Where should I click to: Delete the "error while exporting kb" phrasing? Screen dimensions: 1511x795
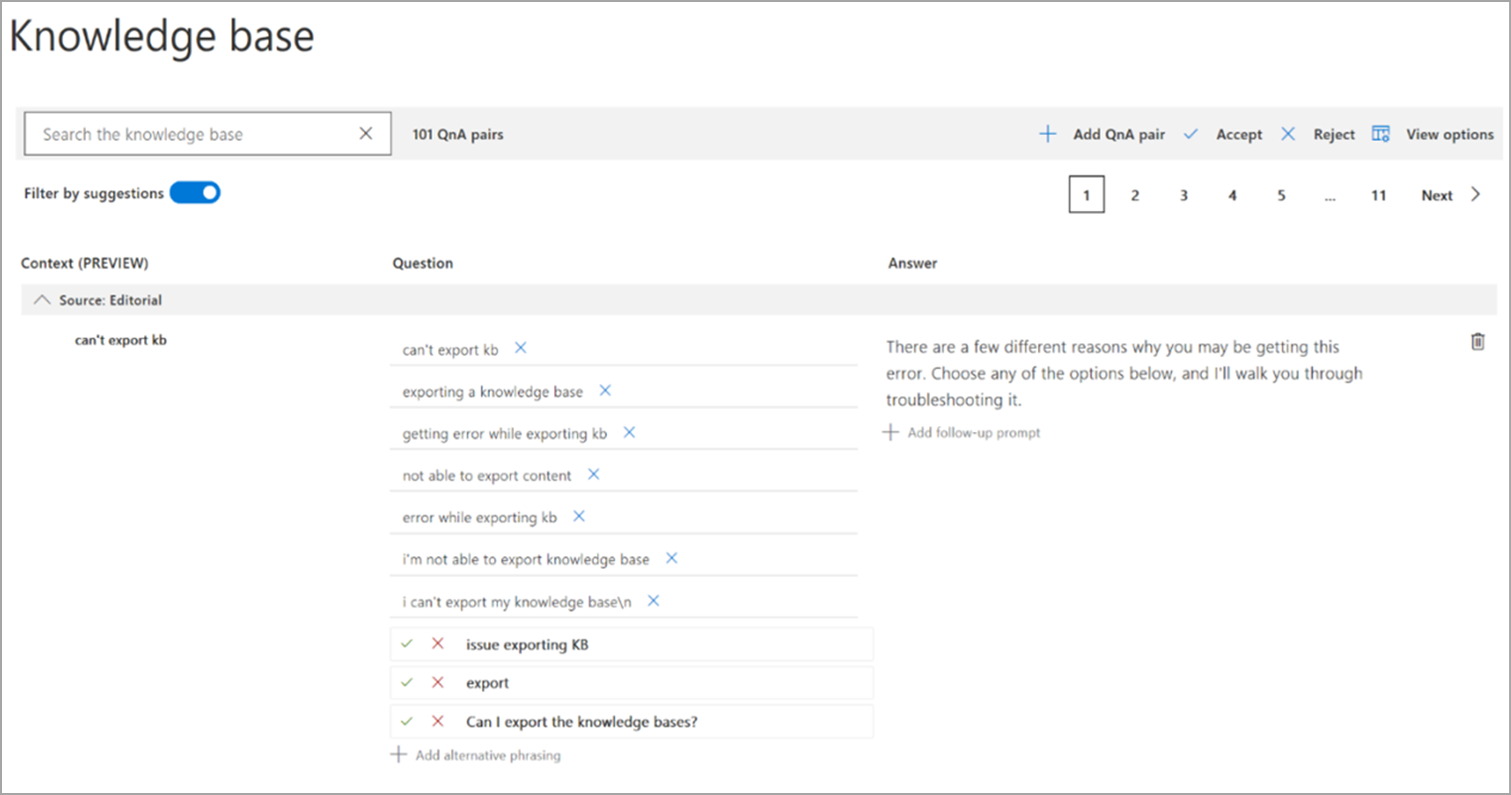pos(579,517)
